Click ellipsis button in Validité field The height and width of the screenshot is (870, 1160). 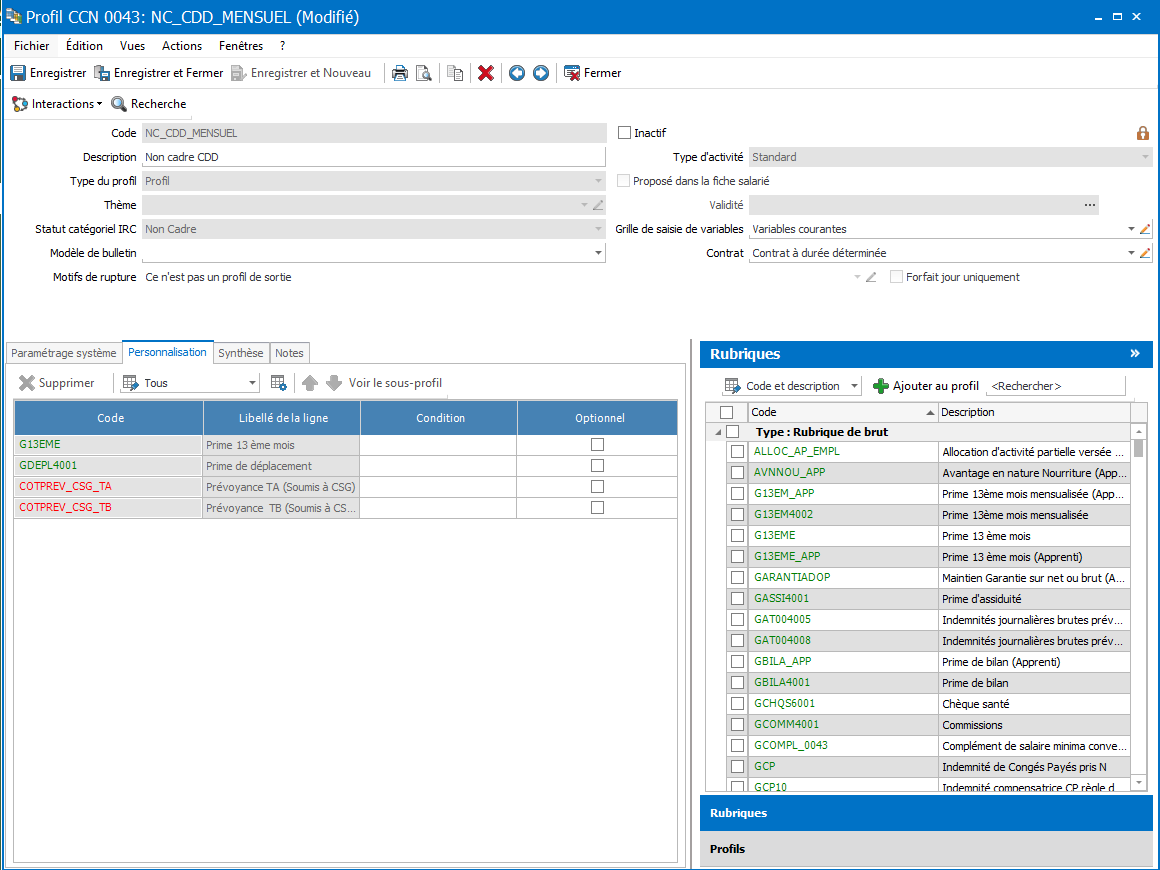pyautogui.click(x=1090, y=205)
